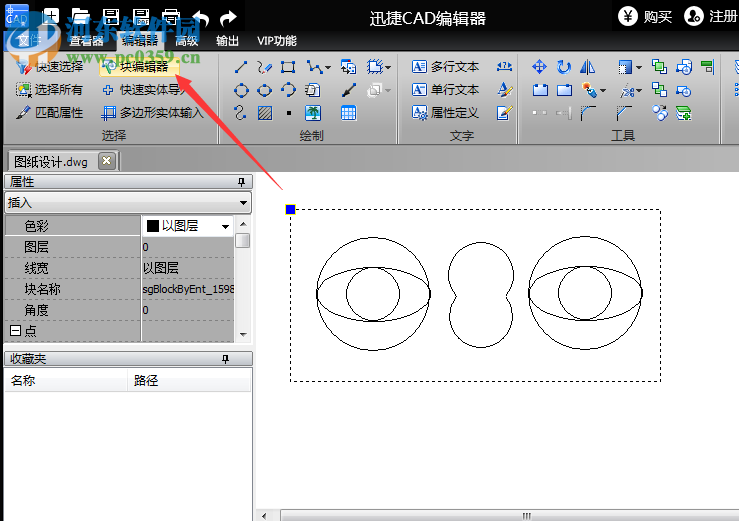Click the 匹配属性 button
The height and width of the screenshot is (521, 739).
[x=50, y=113]
